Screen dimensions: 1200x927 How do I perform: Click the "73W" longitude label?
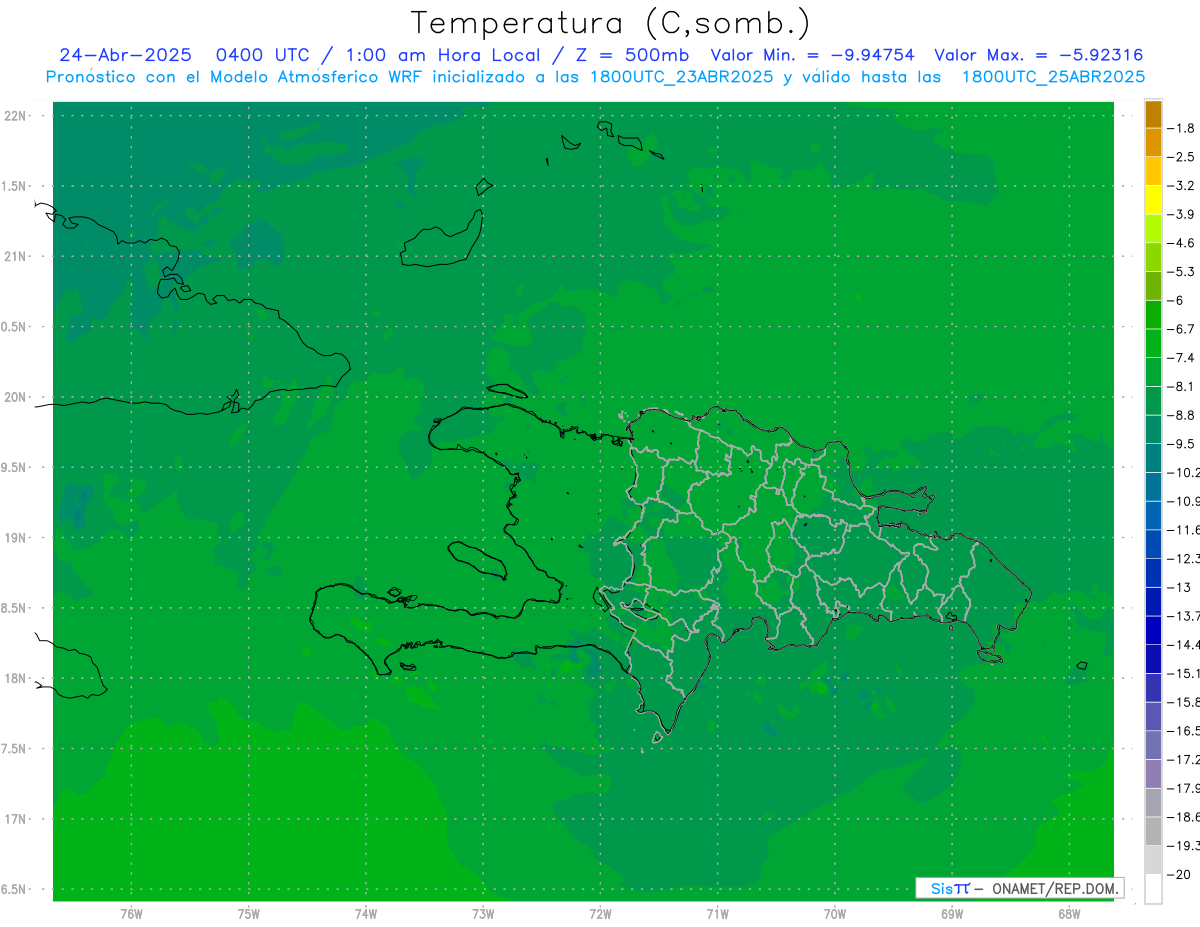coord(483,914)
